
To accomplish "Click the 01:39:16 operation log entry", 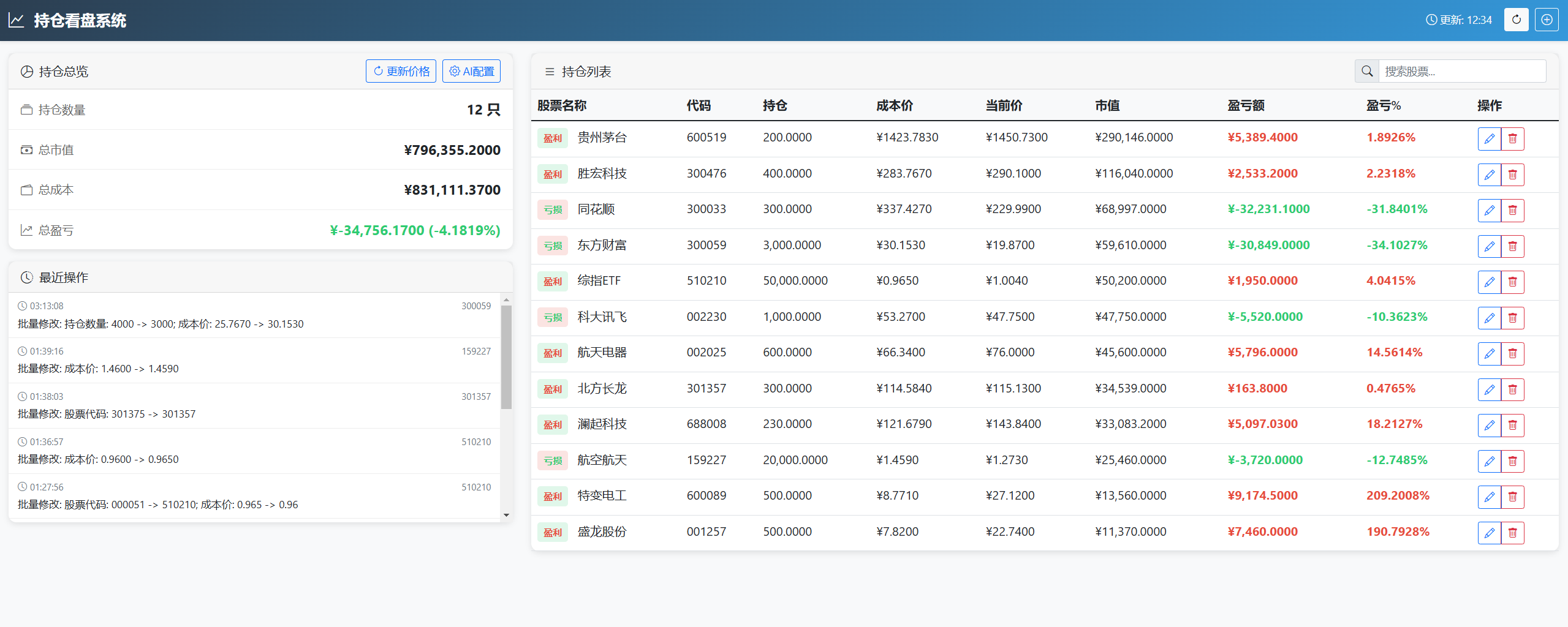I will click(x=254, y=360).
